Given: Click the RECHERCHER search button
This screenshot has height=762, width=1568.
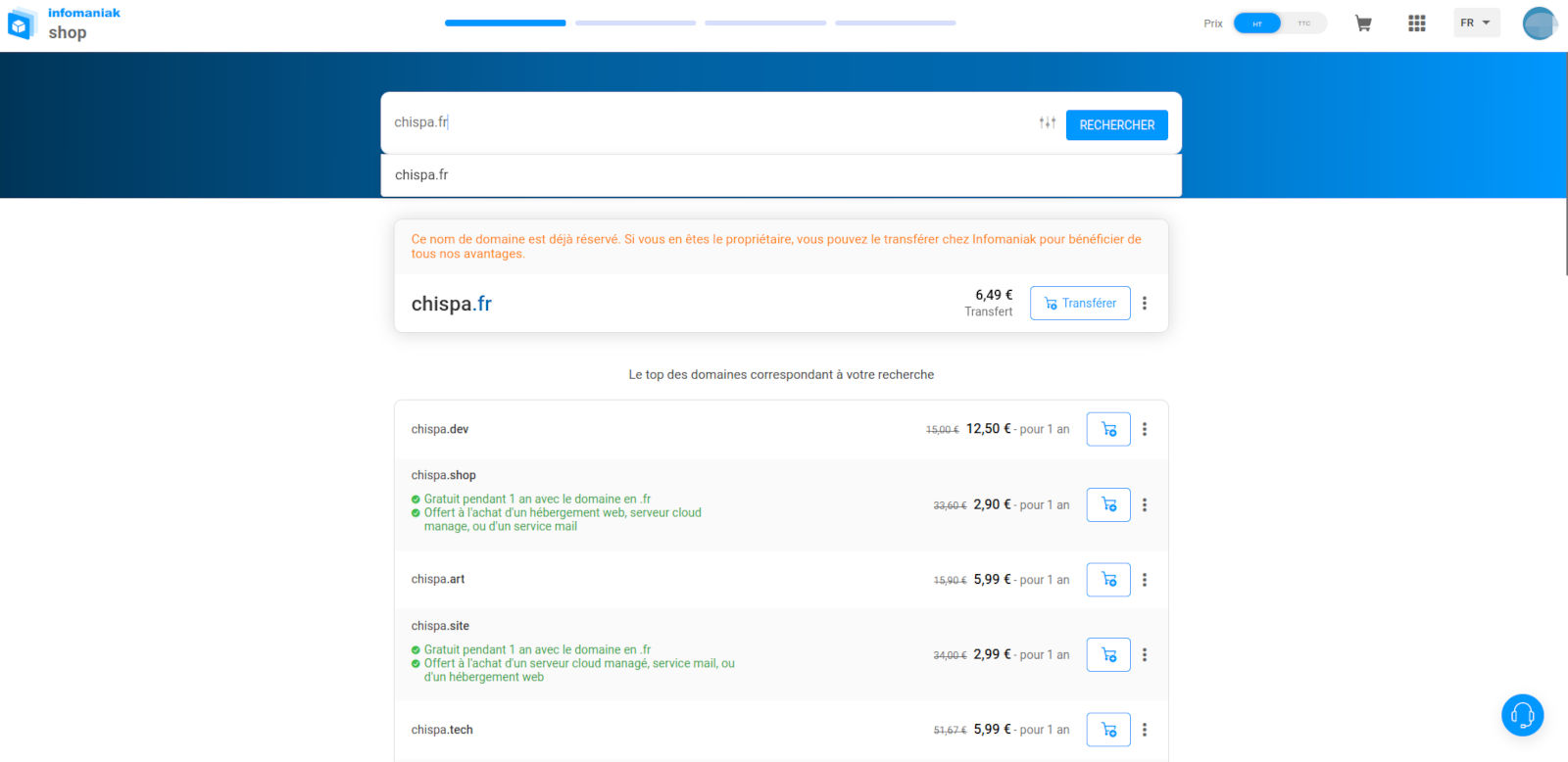Looking at the screenshot, I should [1116, 125].
